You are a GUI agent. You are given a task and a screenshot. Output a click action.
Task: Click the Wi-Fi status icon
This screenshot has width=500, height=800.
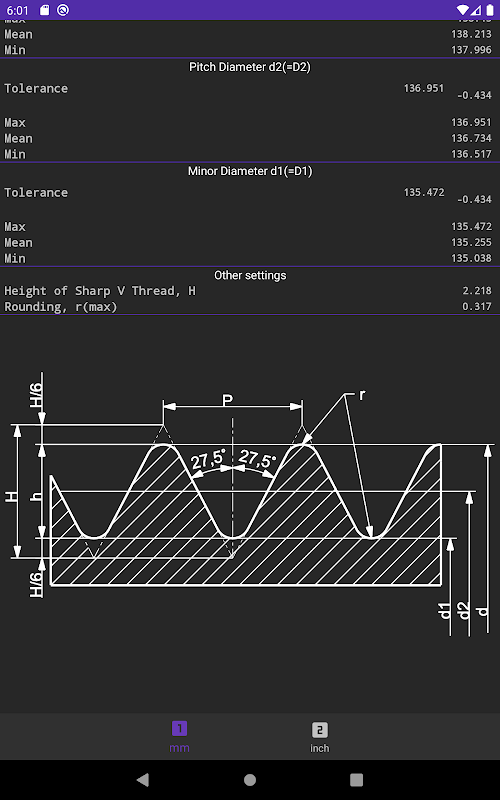tap(463, 10)
